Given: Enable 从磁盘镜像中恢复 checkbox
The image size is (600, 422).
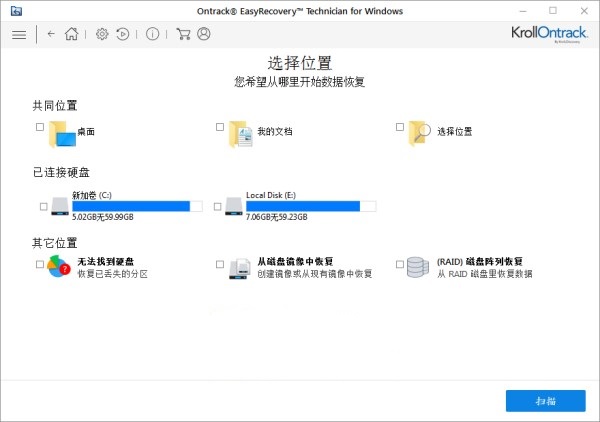Looking at the screenshot, I should coord(220,264).
